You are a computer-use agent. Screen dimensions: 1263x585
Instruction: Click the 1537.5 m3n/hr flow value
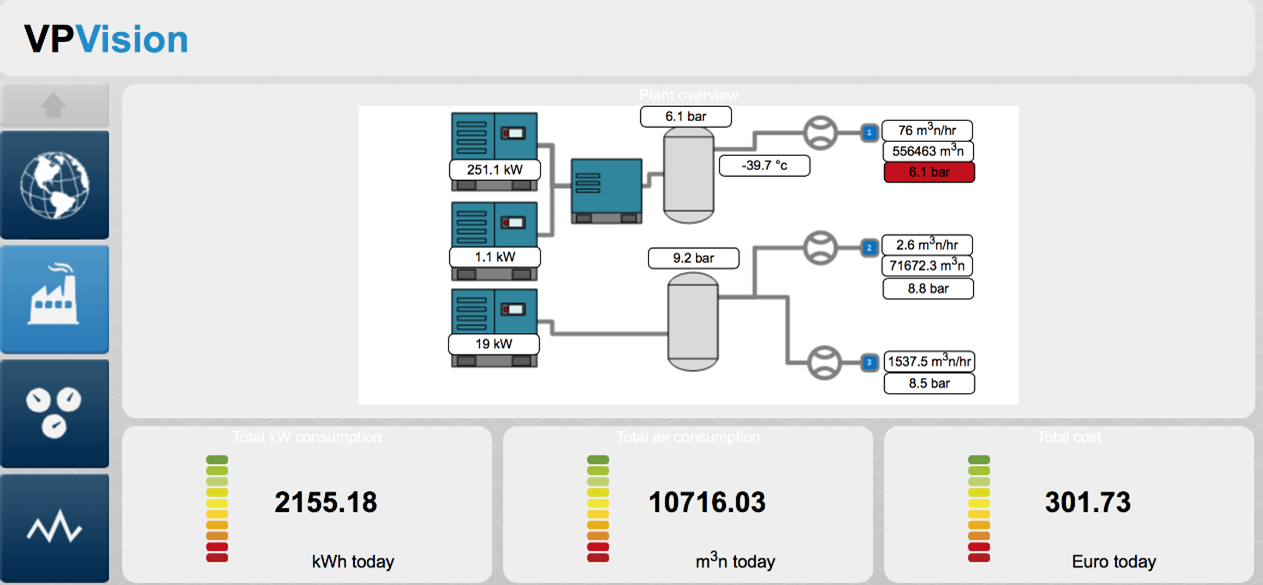tap(928, 362)
